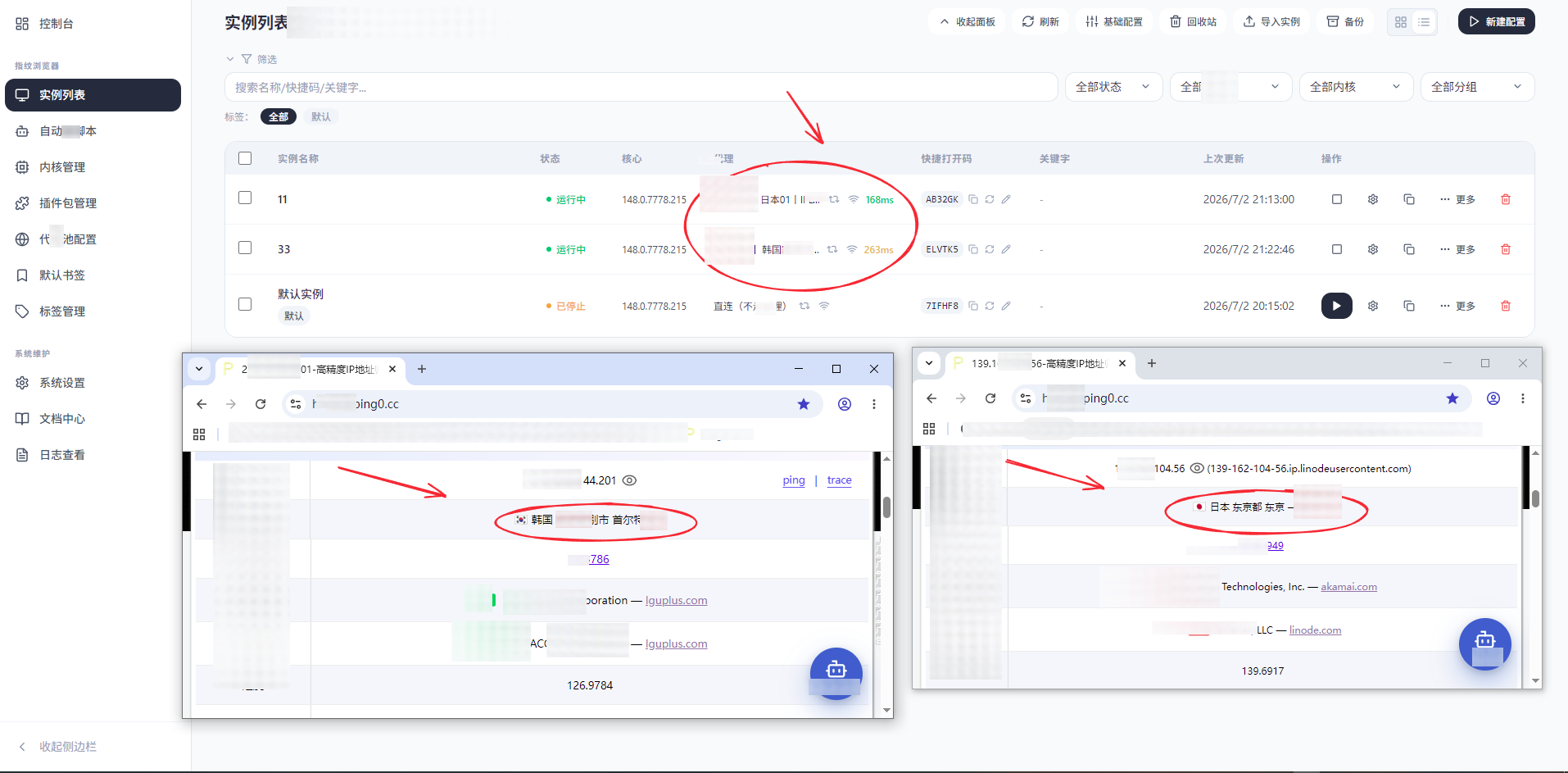Open the 全部状态 status dropdown

tap(1113, 87)
